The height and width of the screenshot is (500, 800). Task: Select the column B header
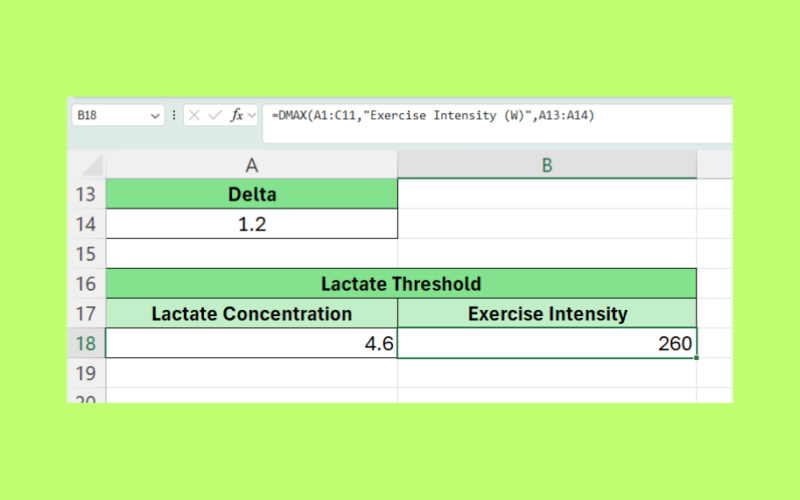click(546, 165)
